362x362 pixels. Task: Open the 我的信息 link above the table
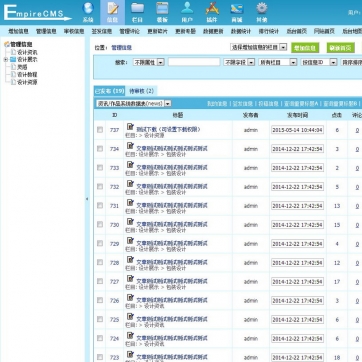click(x=217, y=104)
